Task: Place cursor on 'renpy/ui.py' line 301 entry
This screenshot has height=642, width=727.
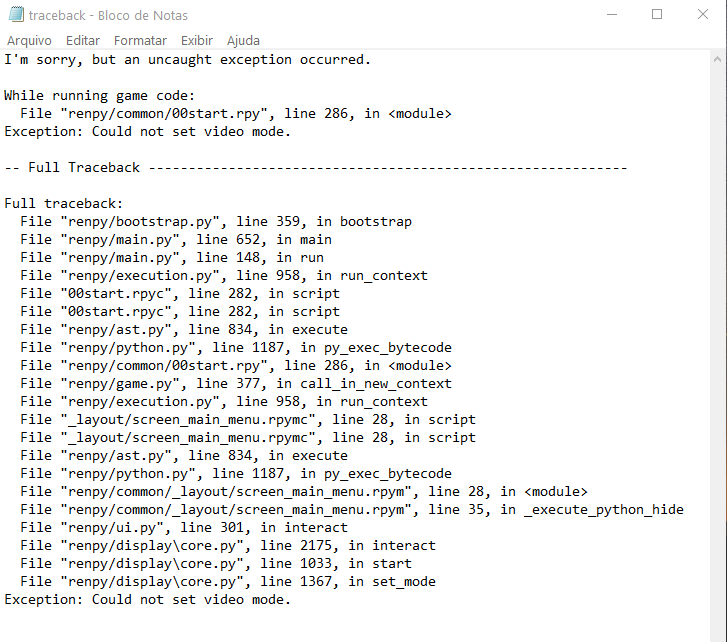Action: point(183,528)
